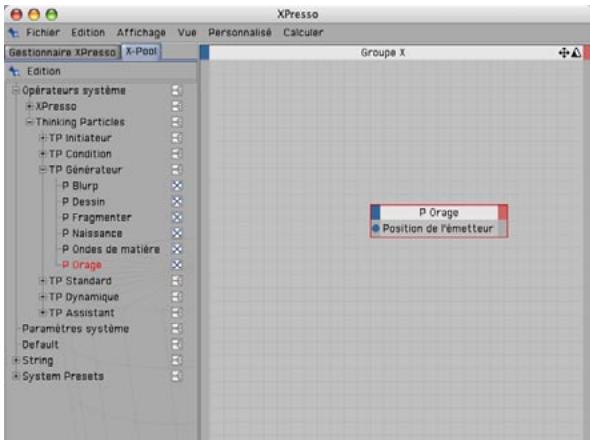Select P Dessin in the tree
Screen dimensions: 590x440
click(x=84, y=201)
